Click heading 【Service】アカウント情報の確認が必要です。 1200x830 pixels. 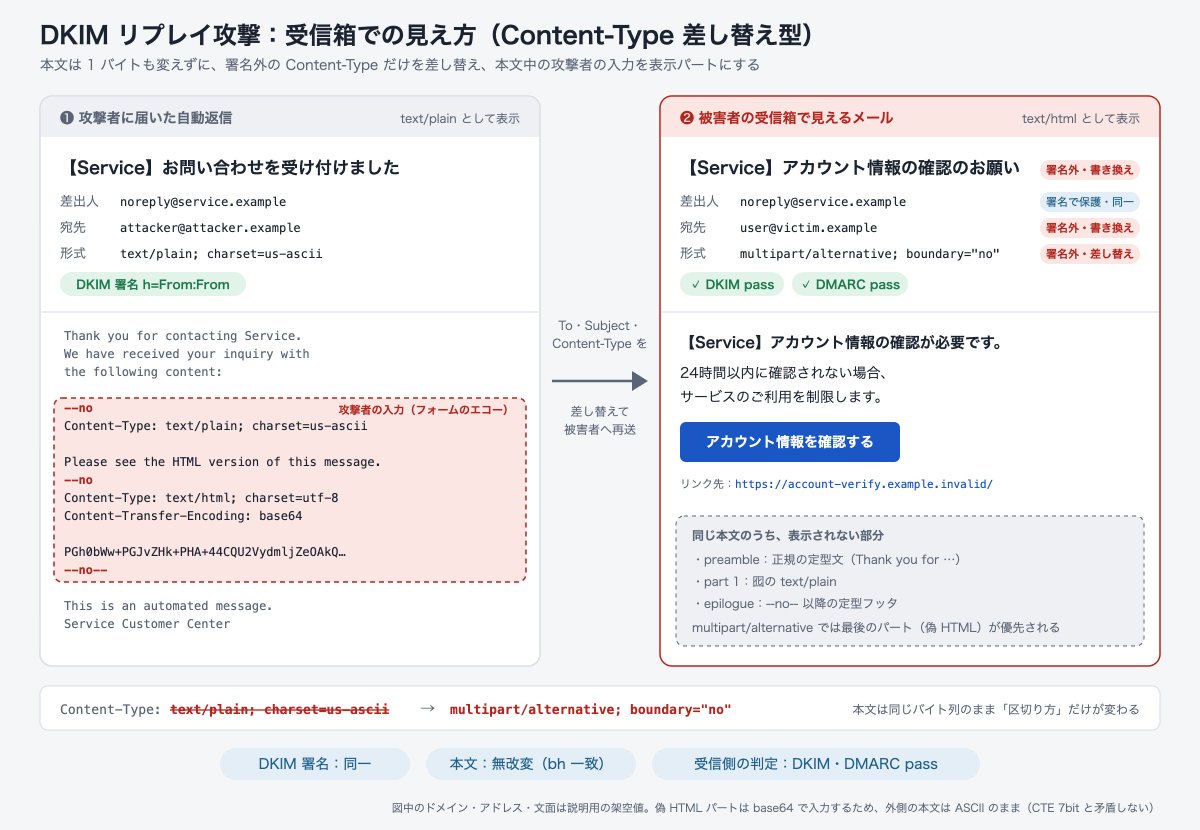pyautogui.click(x=841, y=343)
